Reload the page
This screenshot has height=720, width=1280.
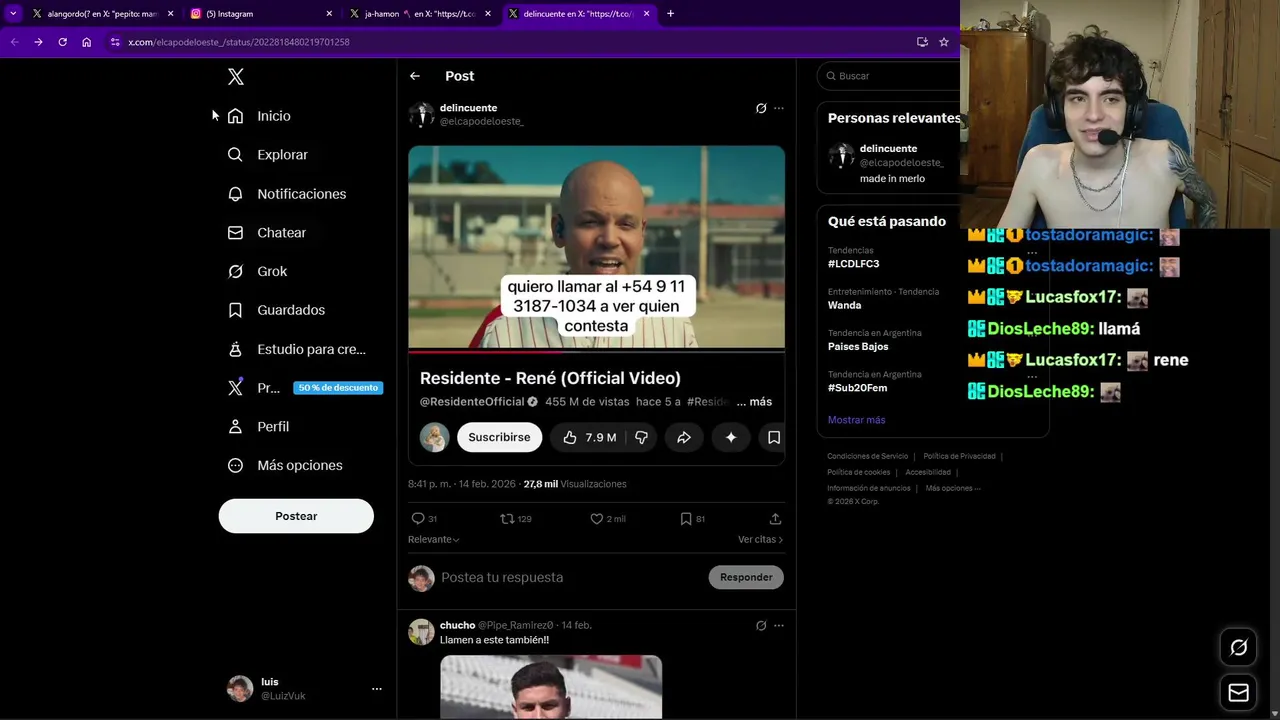[62, 42]
